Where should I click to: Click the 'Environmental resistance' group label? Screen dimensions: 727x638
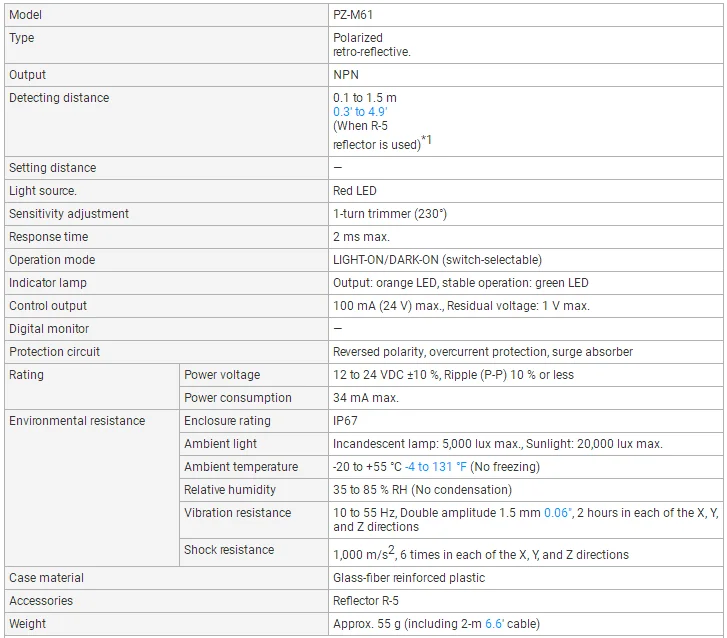[77, 421]
